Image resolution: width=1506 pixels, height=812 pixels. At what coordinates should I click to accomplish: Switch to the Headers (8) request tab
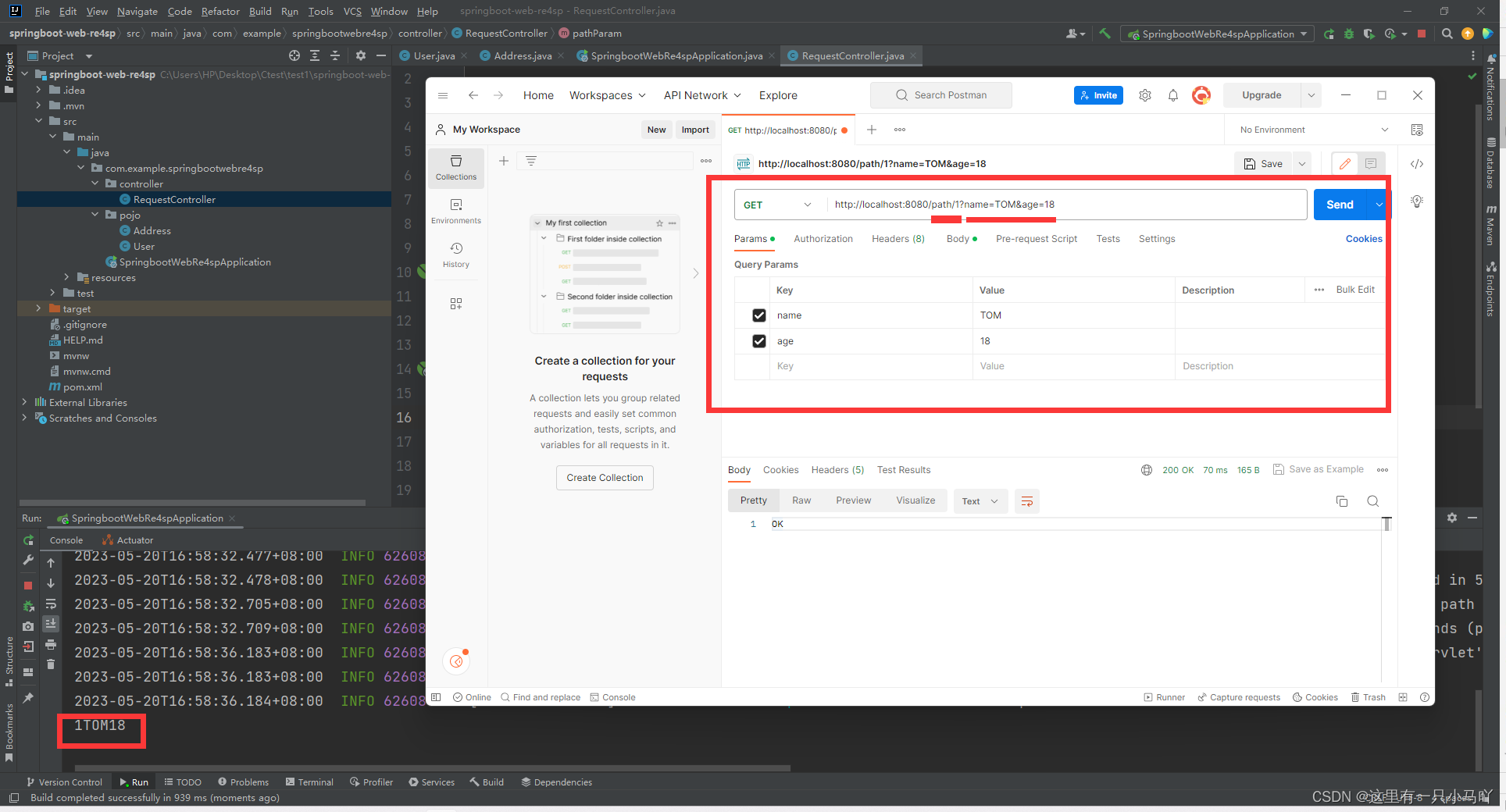pyautogui.click(x=898, y=239)
